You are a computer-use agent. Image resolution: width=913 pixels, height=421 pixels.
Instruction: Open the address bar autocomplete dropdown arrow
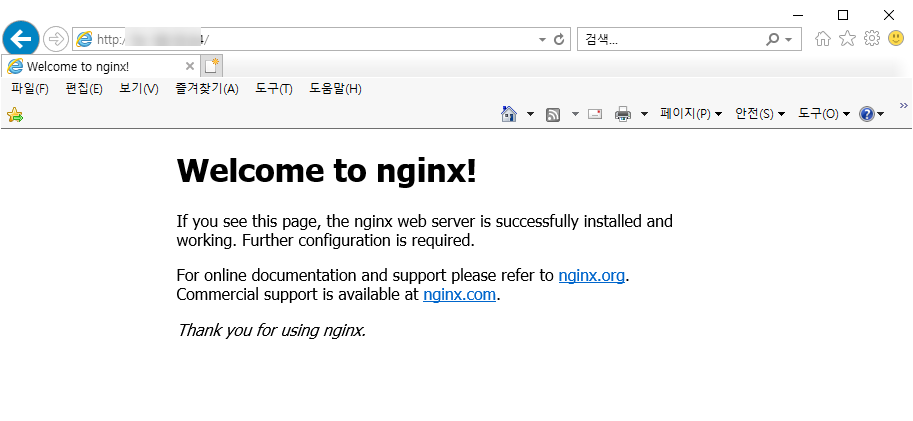pyautogui.click(x=542, y=40)
